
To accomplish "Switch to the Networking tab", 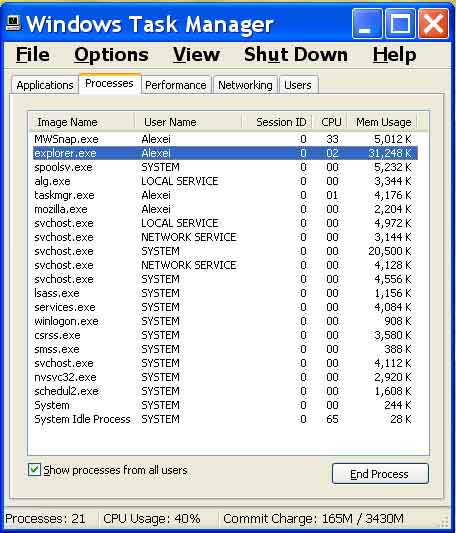I will tap(245, 85).
